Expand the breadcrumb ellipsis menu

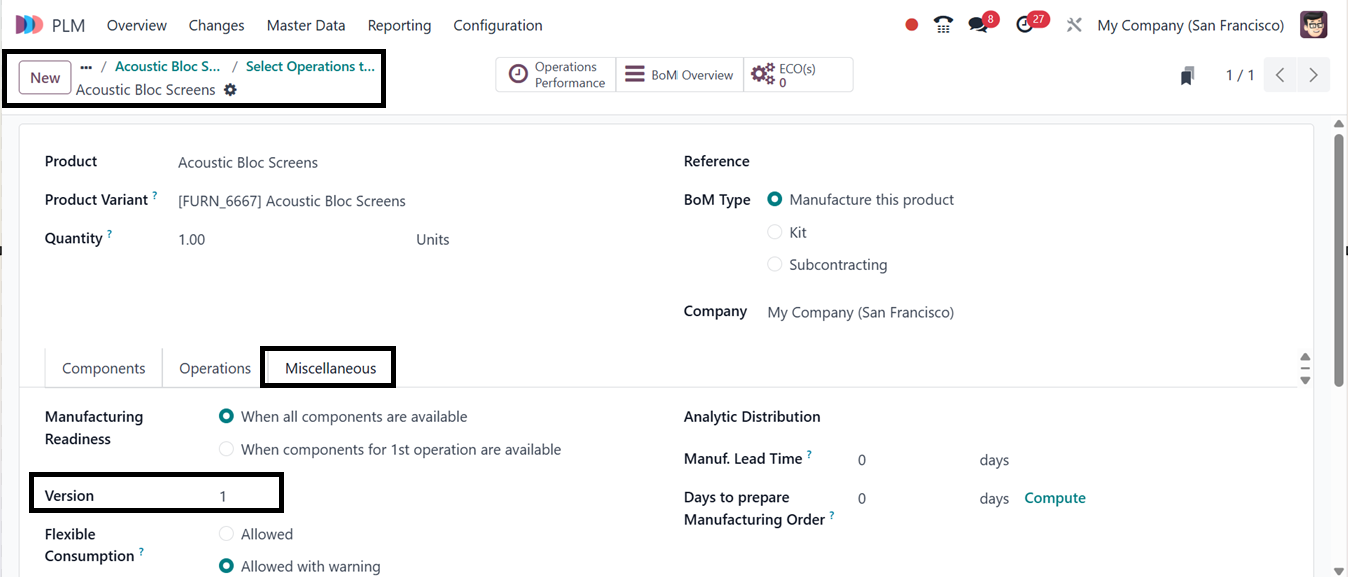pyautogui.click(x=86, y=67)
